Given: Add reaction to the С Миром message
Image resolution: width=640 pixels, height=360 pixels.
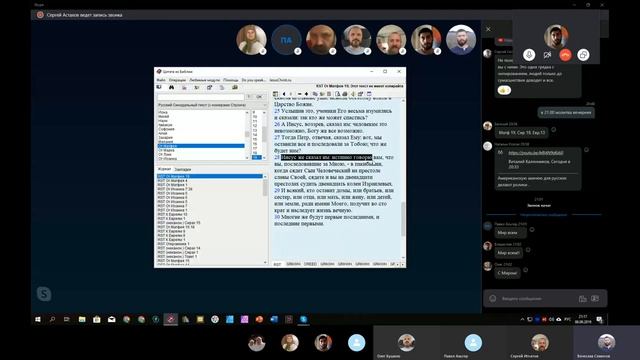Looking at the screenshot, I should click(x=526, y=270).
